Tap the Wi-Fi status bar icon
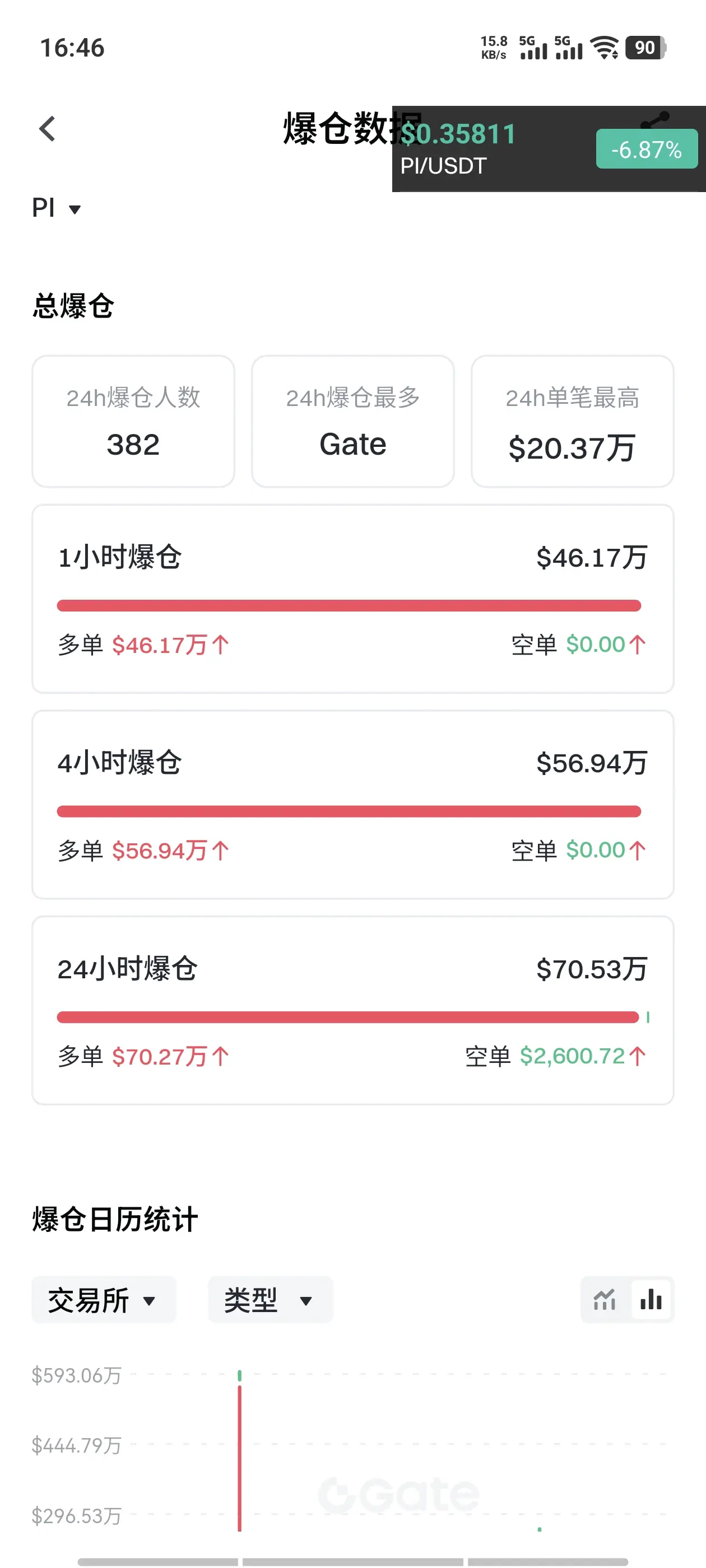706x1568 pixels. (x=605, y=48)
